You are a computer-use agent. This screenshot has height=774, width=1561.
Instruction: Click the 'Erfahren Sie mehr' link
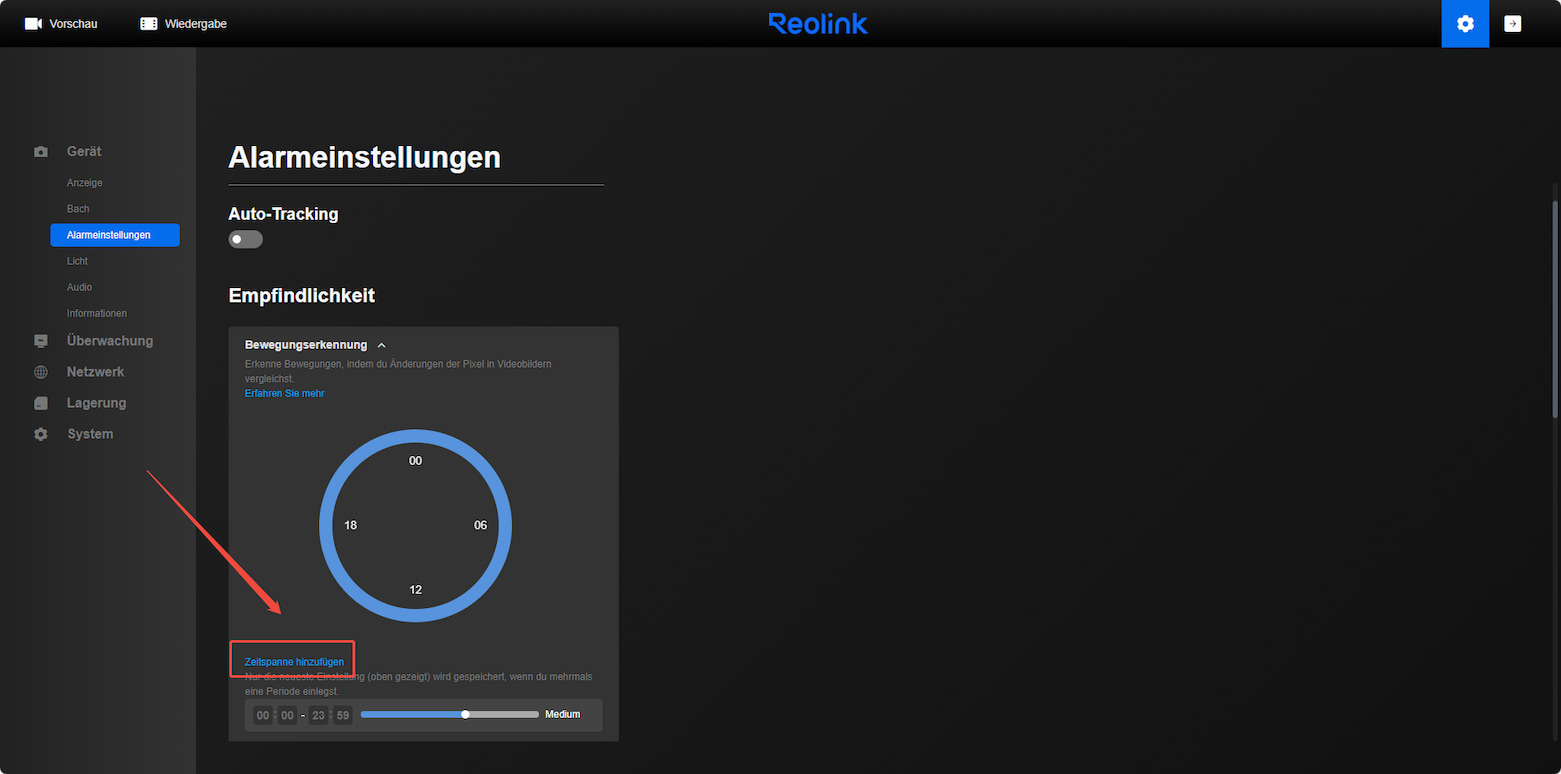(284, 393)
